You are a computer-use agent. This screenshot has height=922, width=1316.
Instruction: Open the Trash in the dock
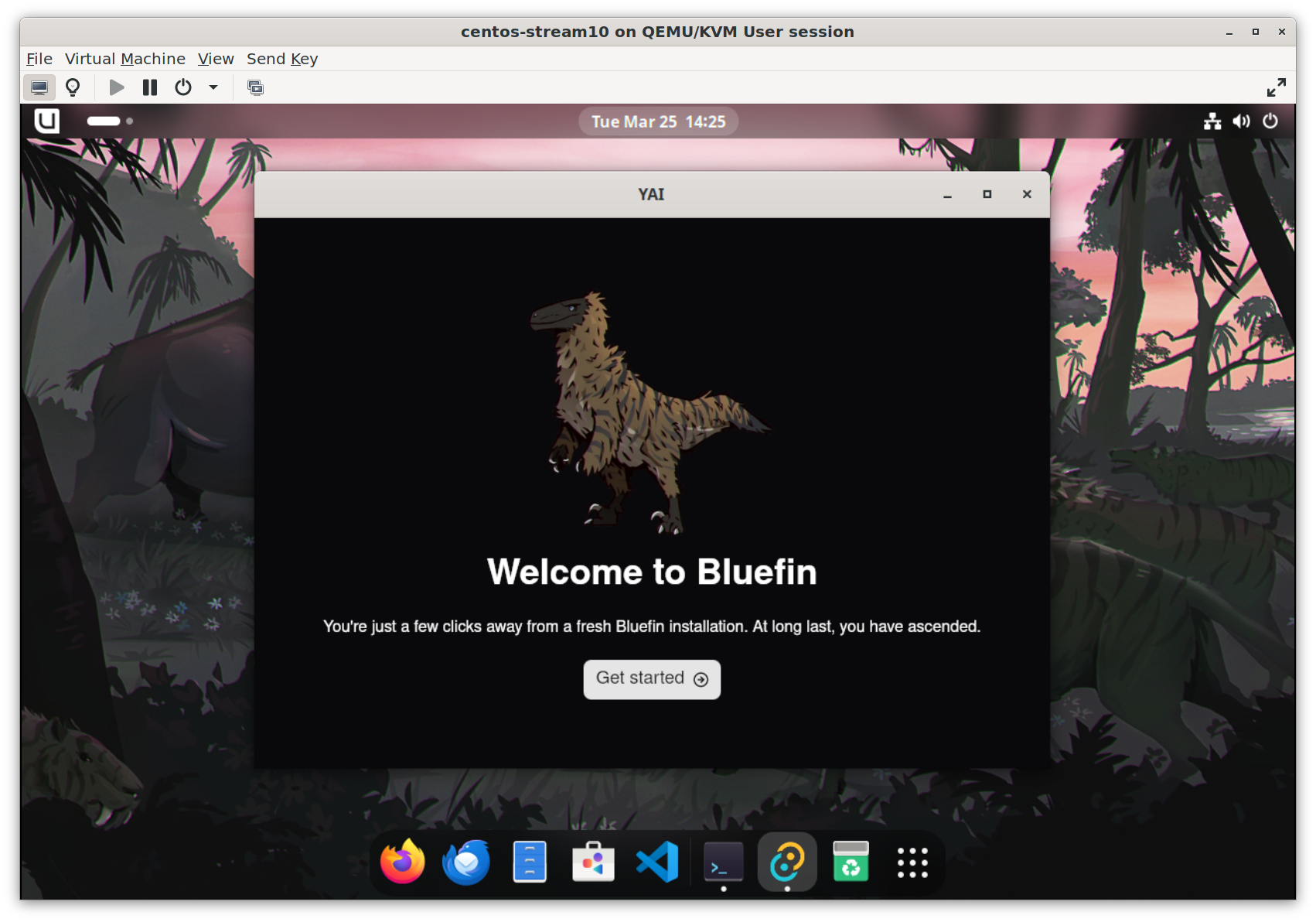click(851, 862)
